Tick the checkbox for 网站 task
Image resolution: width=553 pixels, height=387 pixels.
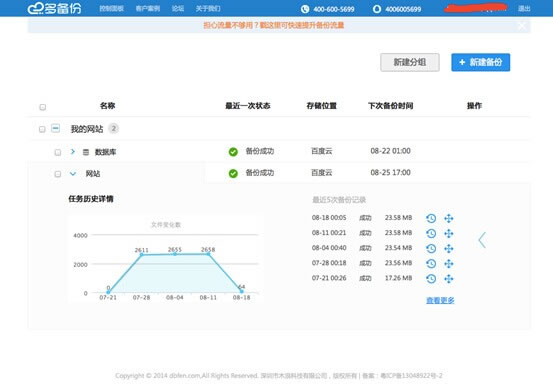(58, 174)
